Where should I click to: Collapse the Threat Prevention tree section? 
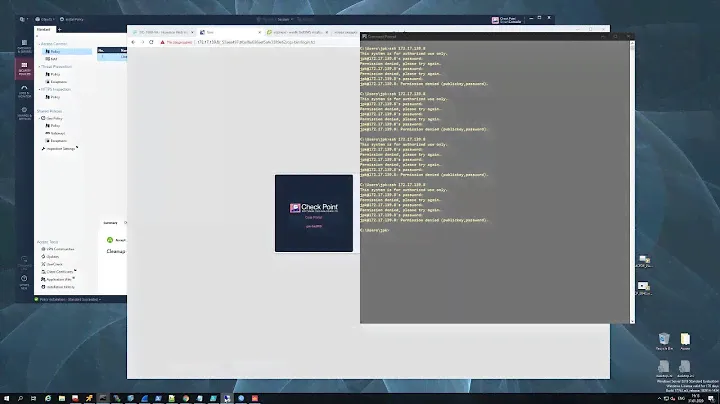click(40, 67)
